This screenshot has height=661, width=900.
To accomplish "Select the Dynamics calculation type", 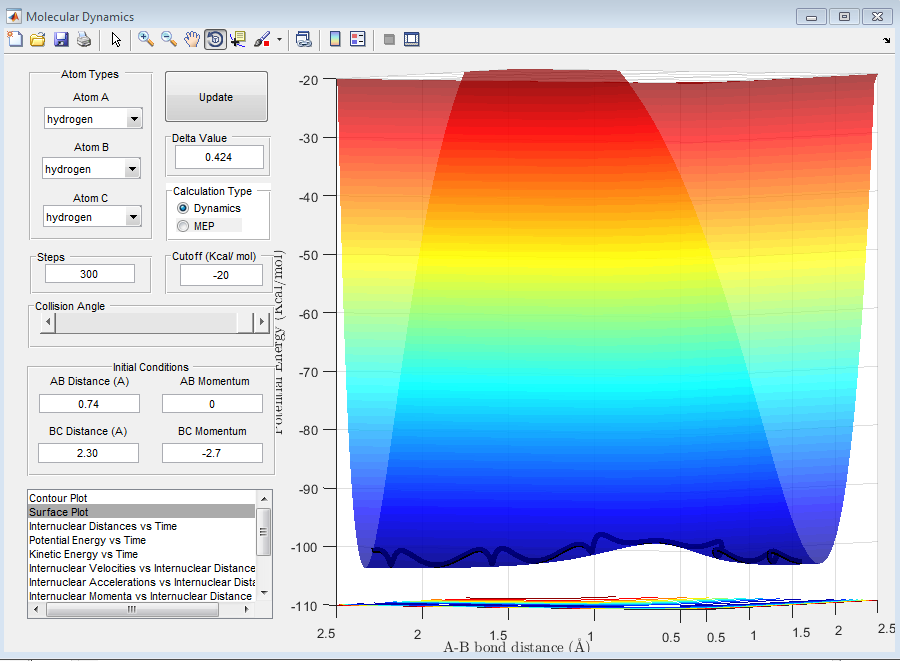I will coord(183,208).
